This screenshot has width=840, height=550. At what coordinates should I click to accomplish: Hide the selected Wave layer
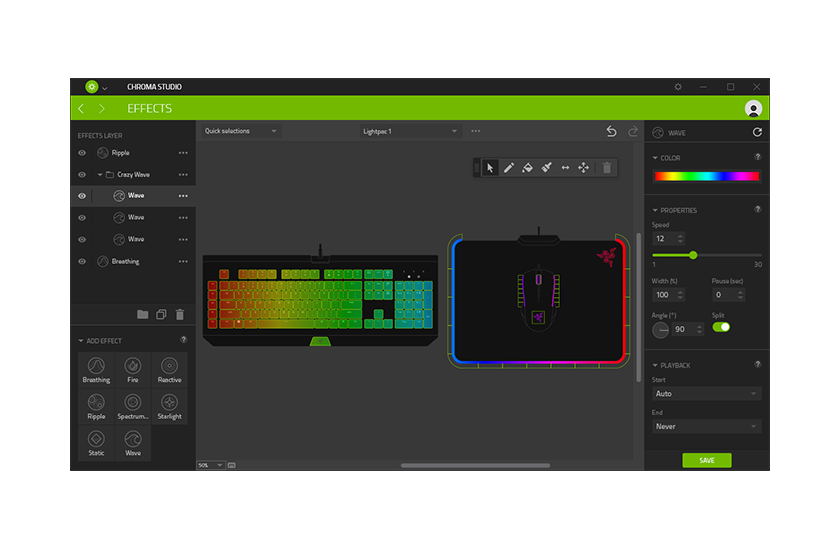[x=82, y=196]
